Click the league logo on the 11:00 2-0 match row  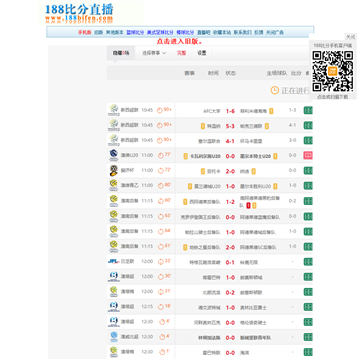point(113,170)
